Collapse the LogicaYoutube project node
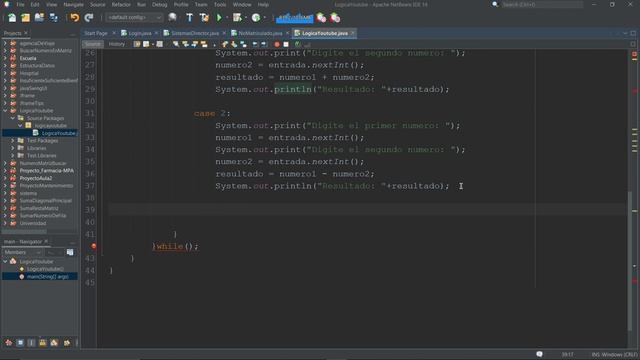 click(x=5, y=111)
